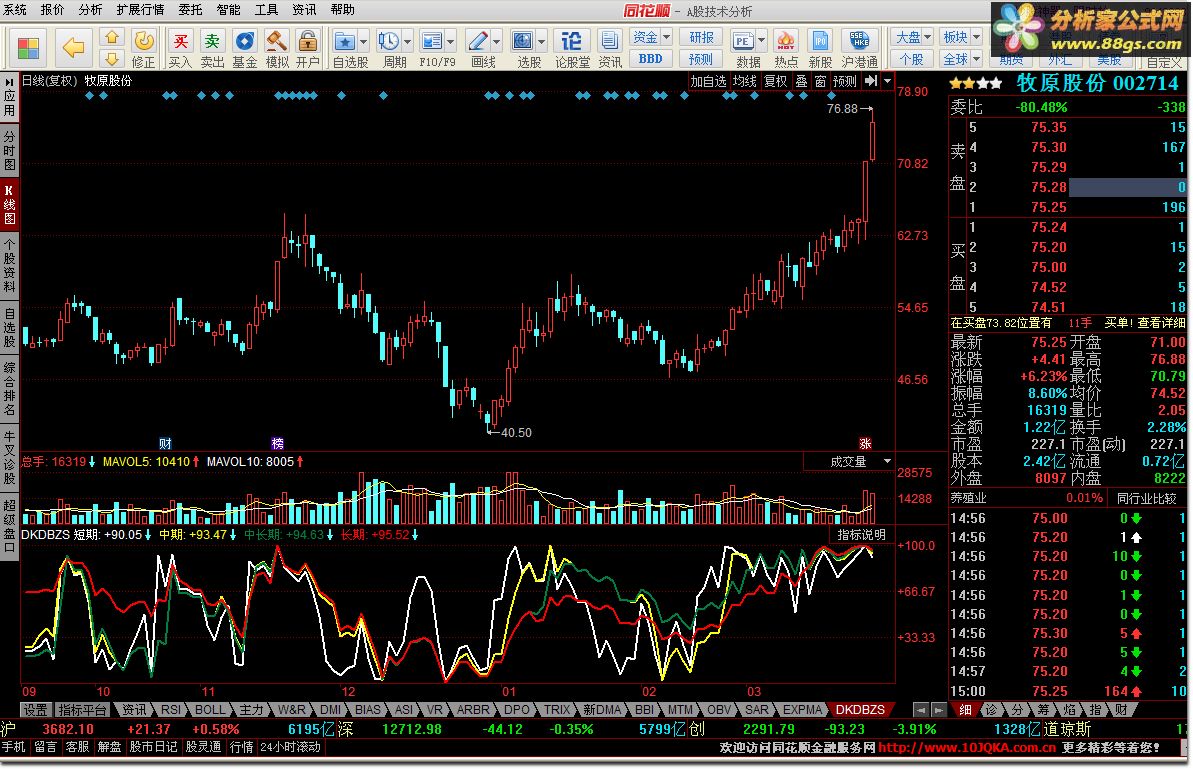This screenshot has height=769, width=1193.
Task: Open the 系统 menu
Action: click(14, 10)
